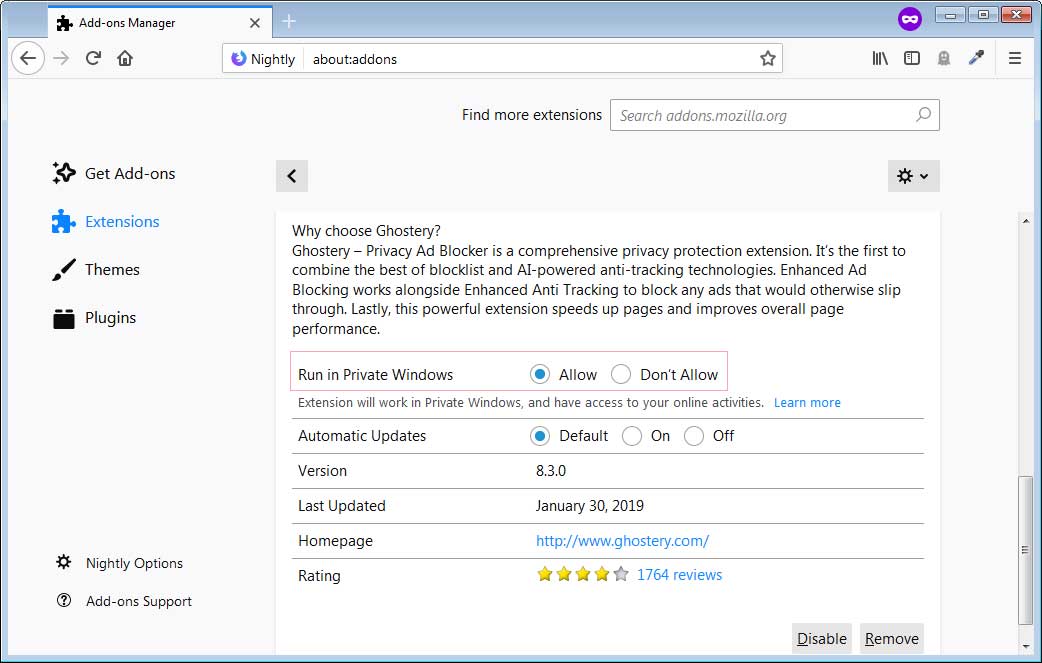
Task: Switch to Themes in sidebar
Action: tap(111, 270)
